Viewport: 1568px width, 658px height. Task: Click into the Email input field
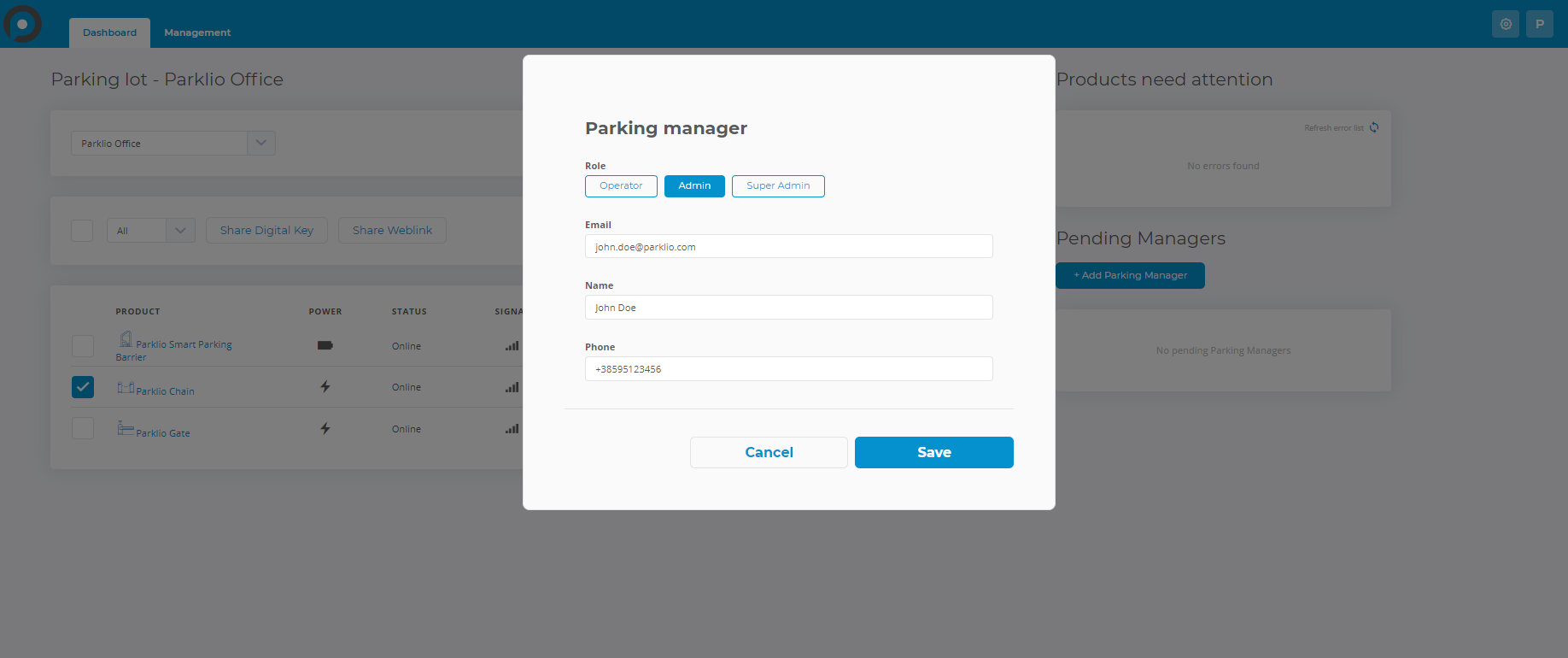pyautogui.click(x=788, y=247)
